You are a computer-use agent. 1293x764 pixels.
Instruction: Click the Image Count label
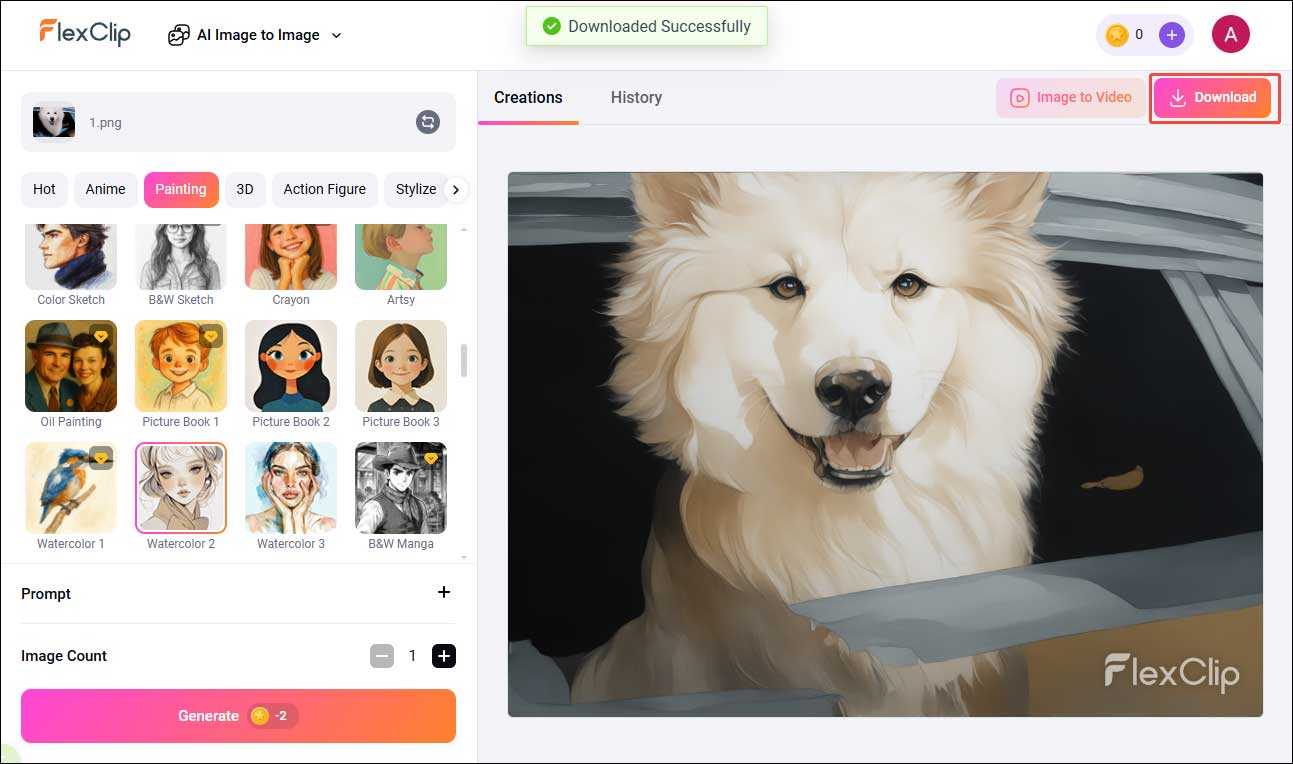(64, 656)
